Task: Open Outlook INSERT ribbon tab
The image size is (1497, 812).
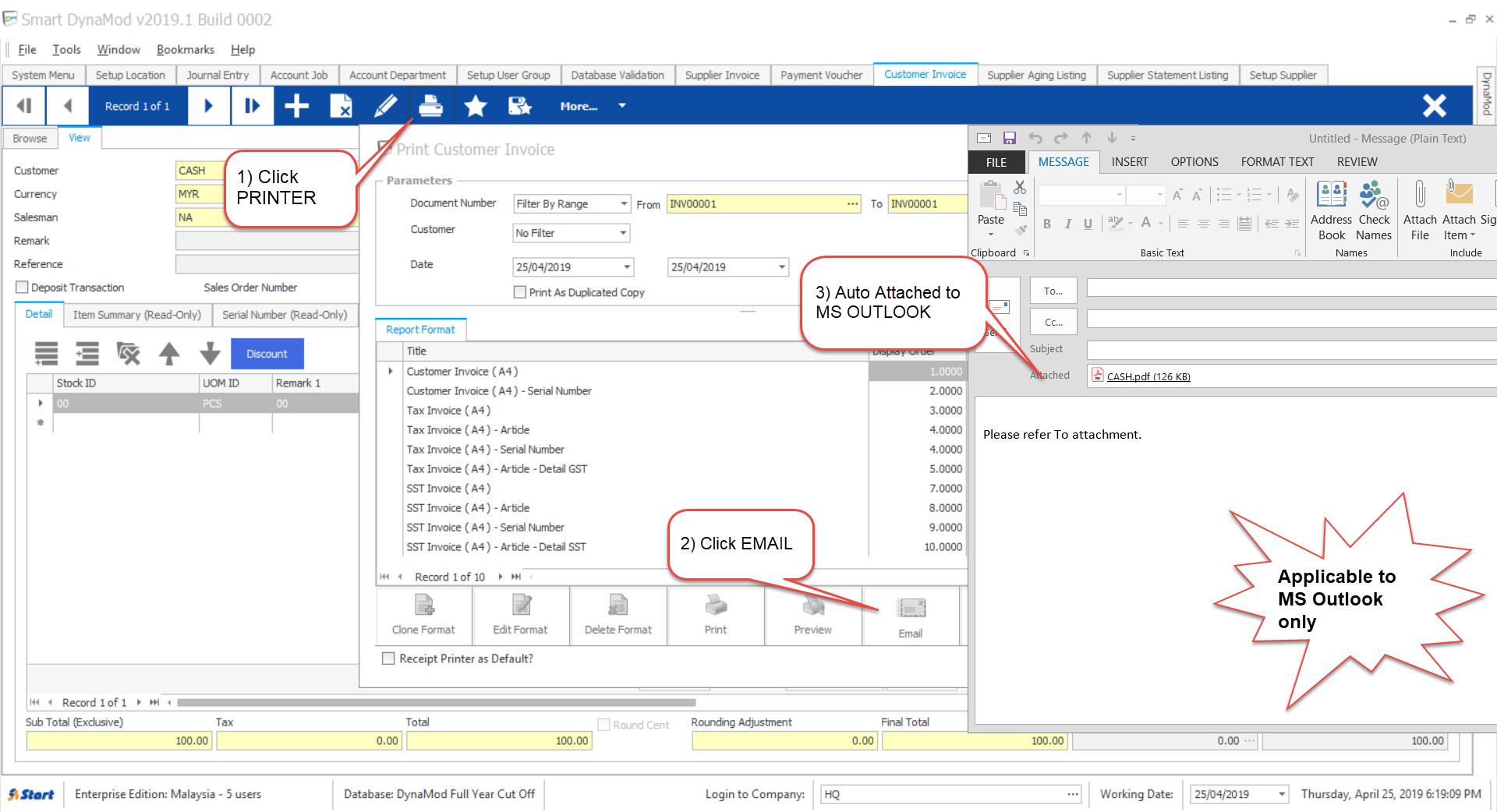Action: click(x=1130, y=162)
